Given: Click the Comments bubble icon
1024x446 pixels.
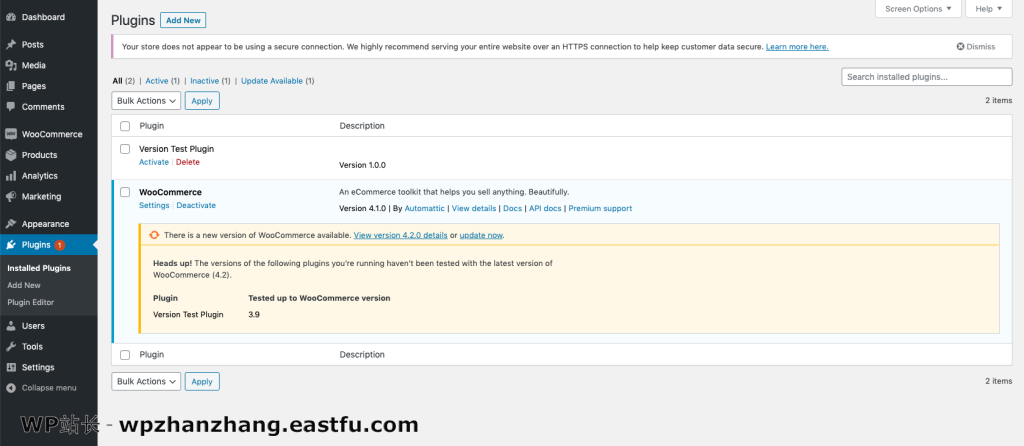Looking at the screenshot, I should (x=10, y=107).
